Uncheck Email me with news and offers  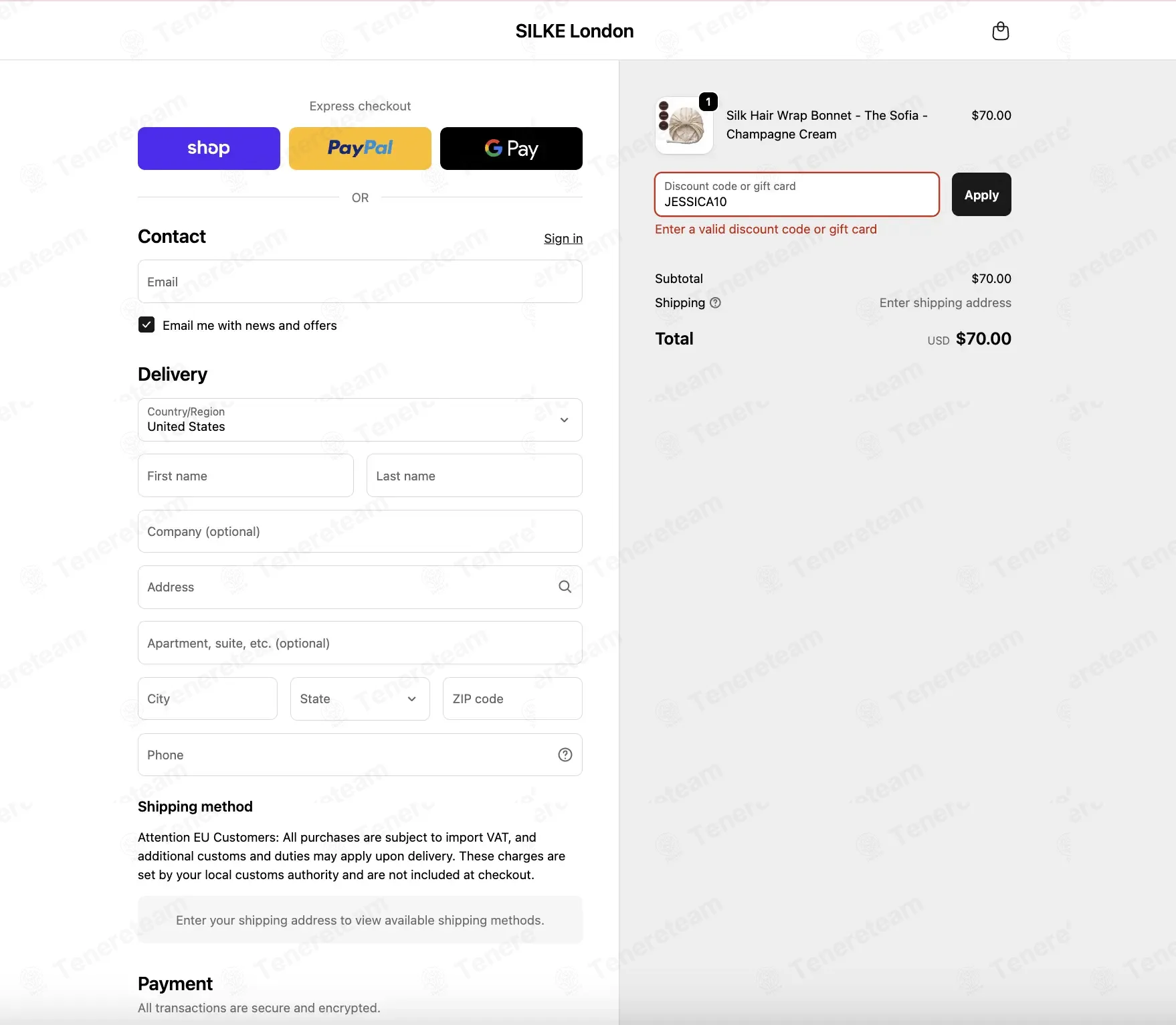(146, 325)
